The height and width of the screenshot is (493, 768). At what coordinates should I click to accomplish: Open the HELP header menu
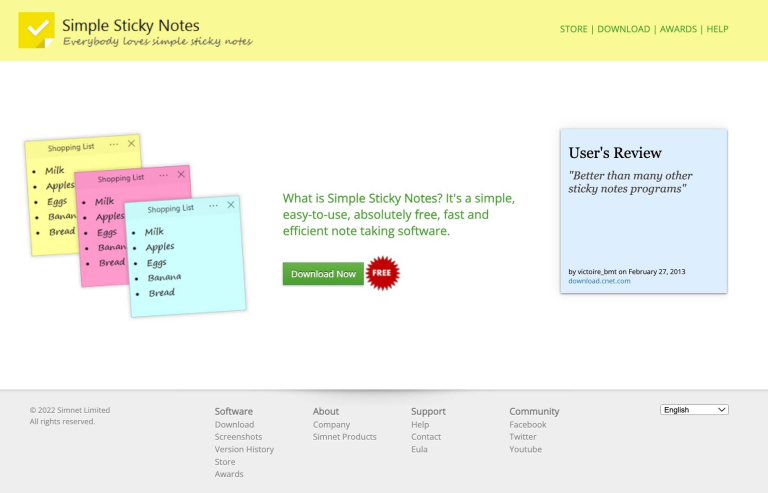[717, 29]
